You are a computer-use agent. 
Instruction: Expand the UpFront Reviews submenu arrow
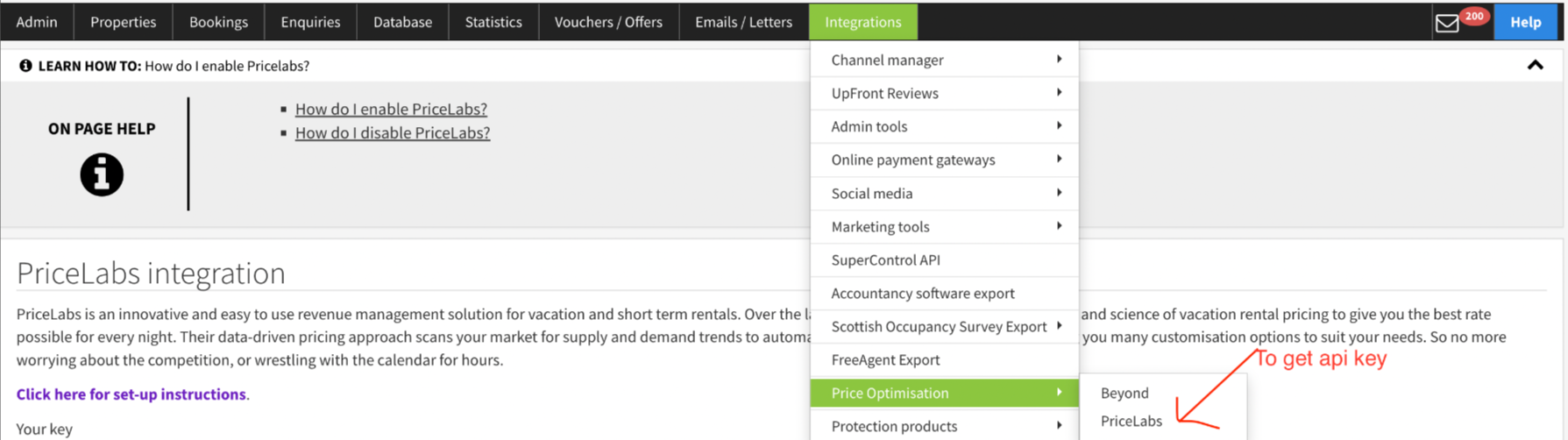click(x=1059, y=92)
